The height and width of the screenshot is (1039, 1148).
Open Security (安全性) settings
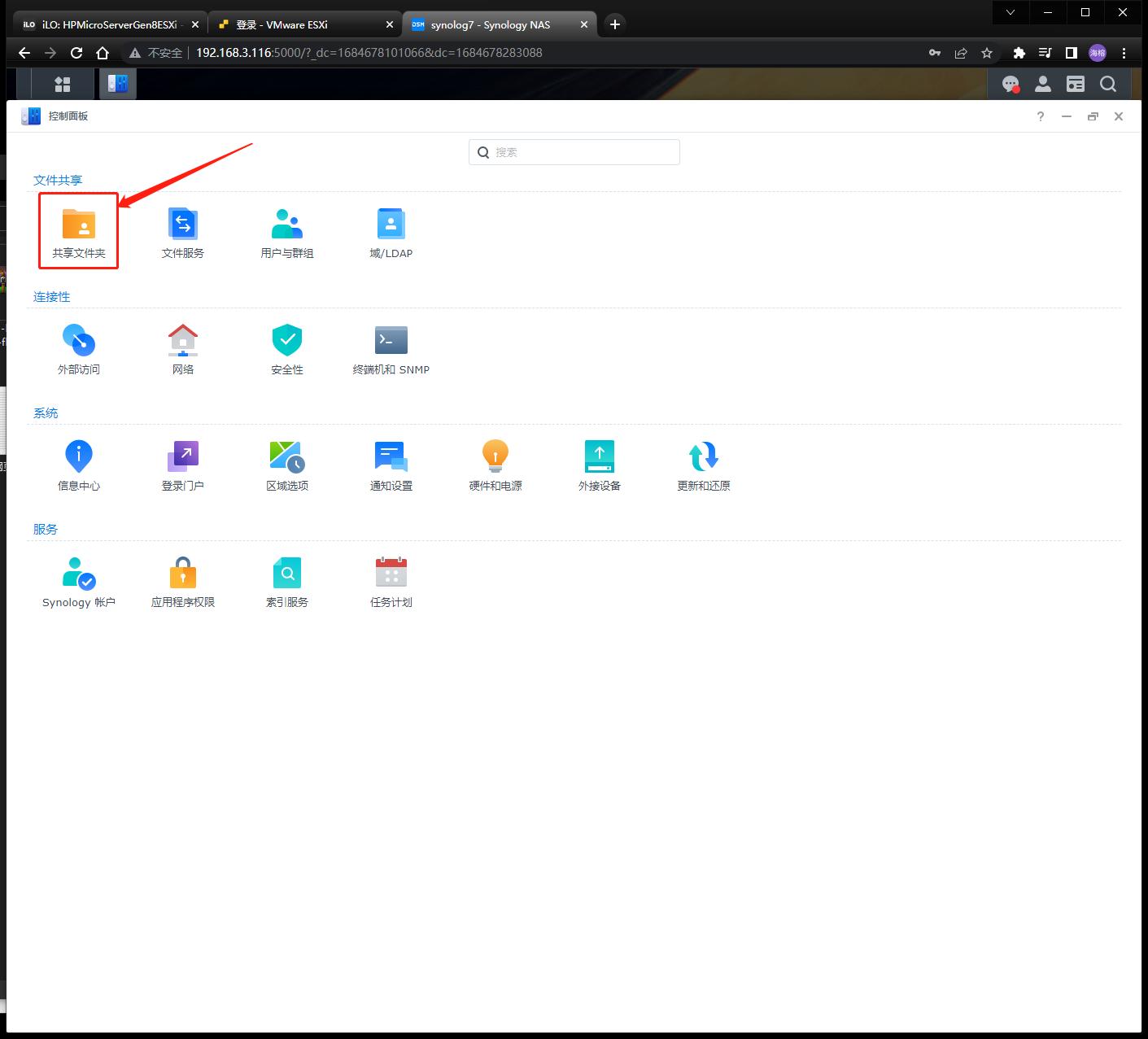[287, 347]
